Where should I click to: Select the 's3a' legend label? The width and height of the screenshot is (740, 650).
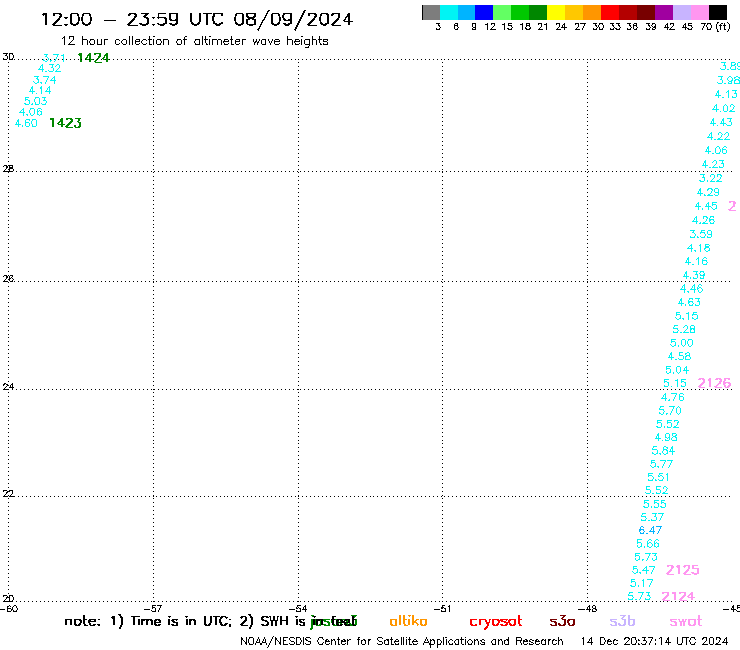pyautogui.click(x=562, y=621)
